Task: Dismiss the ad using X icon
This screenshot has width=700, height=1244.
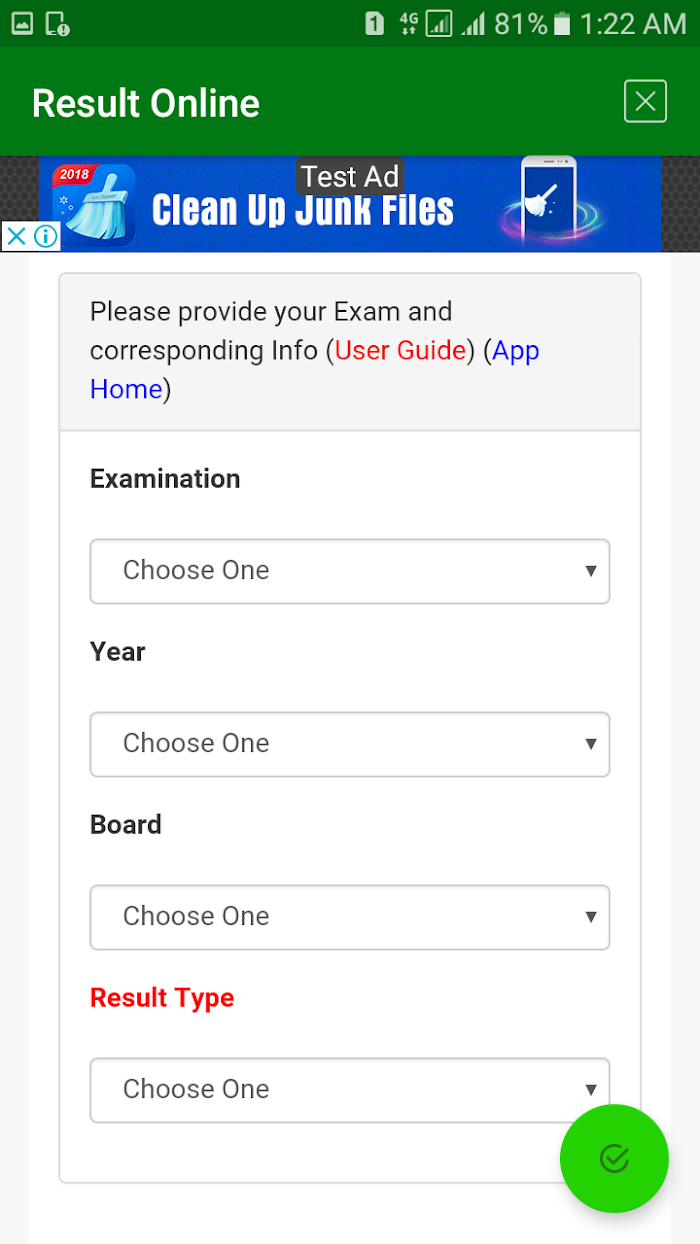Action: coord(16,236)
